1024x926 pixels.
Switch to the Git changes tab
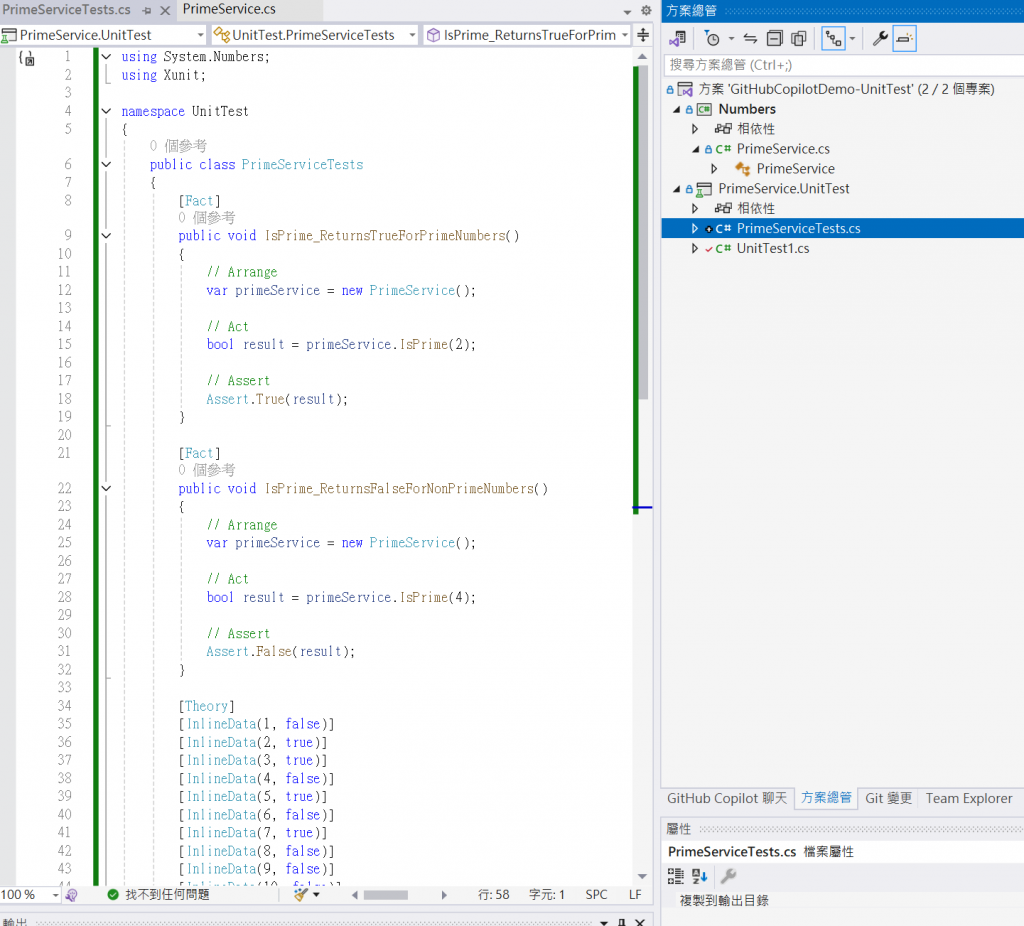coord(888,799)
